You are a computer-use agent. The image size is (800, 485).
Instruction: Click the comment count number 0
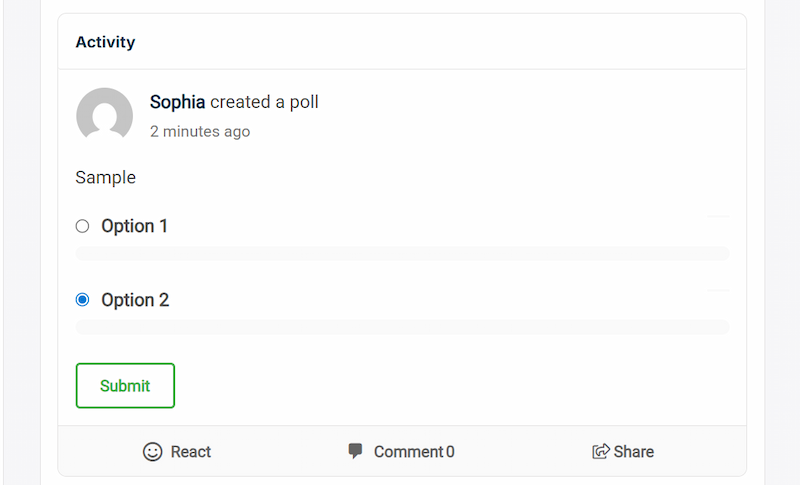450,452
